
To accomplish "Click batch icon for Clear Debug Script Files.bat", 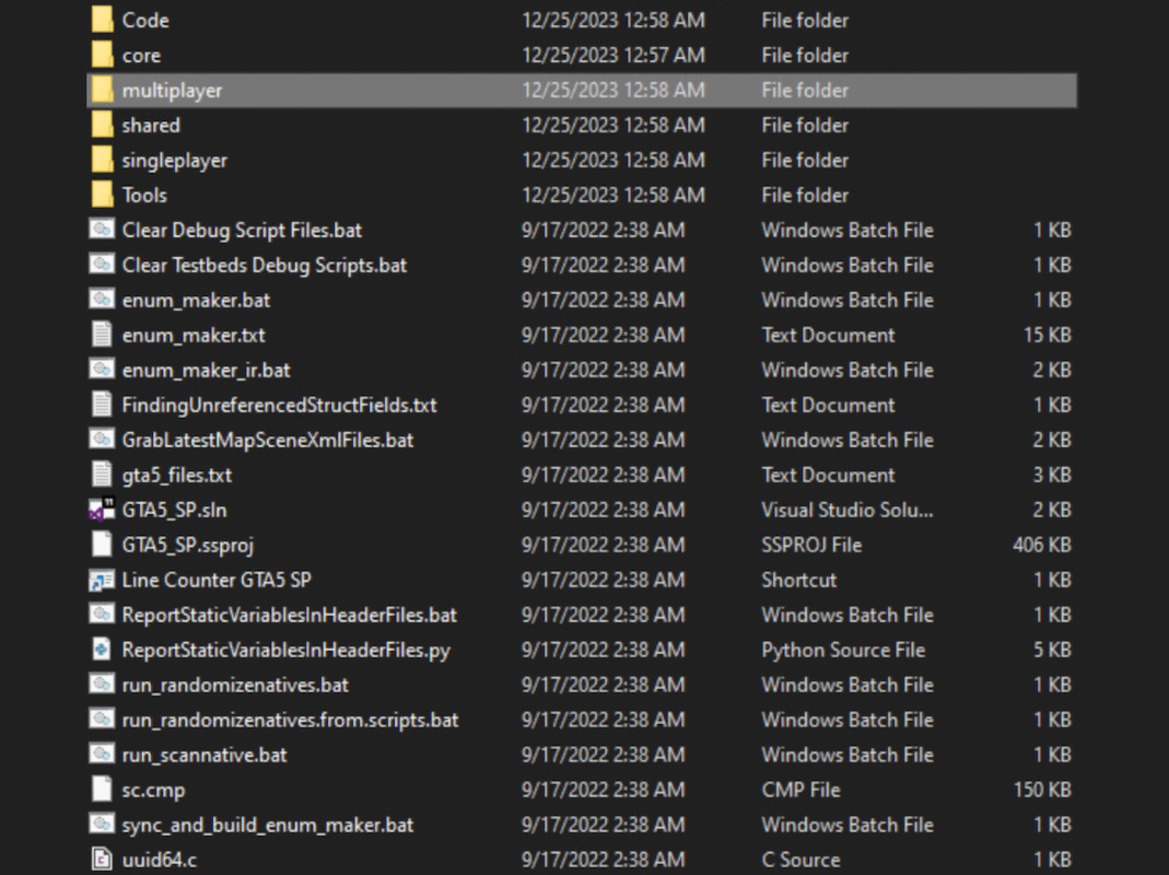I will (x=101, y=230).
